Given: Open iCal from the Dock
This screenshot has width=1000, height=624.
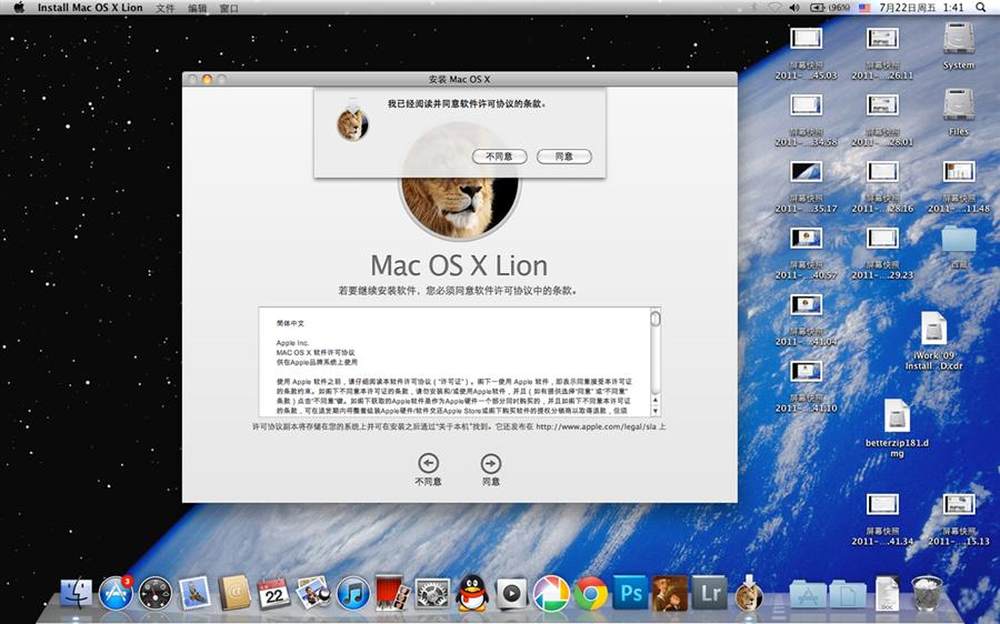Looking at the screenshot, I should 274,594.
